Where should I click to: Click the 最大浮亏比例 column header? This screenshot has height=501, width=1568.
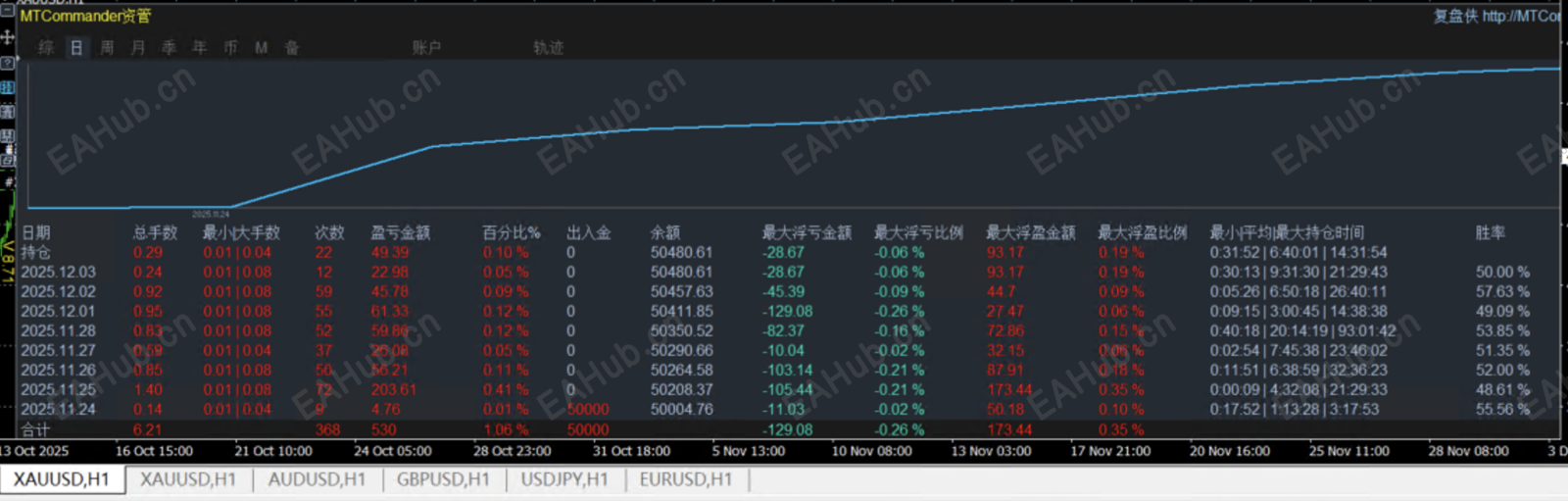(x=918, y=232)
